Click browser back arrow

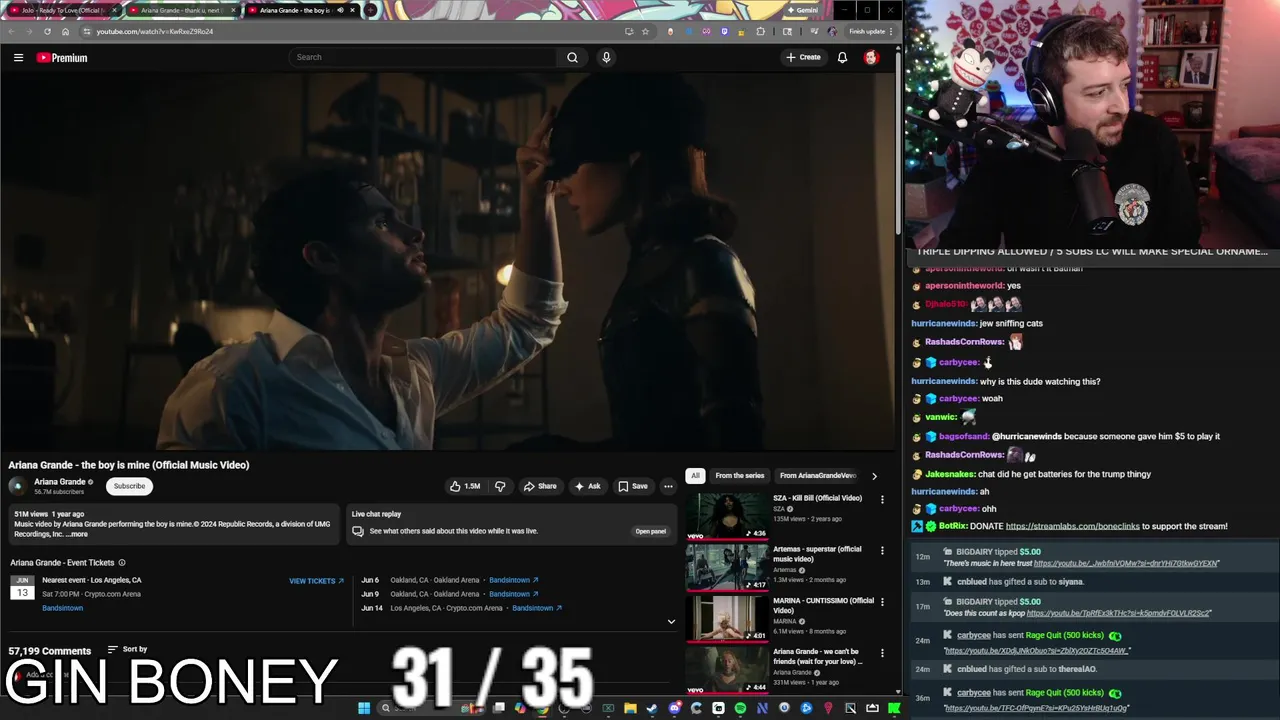coord(11,31)
